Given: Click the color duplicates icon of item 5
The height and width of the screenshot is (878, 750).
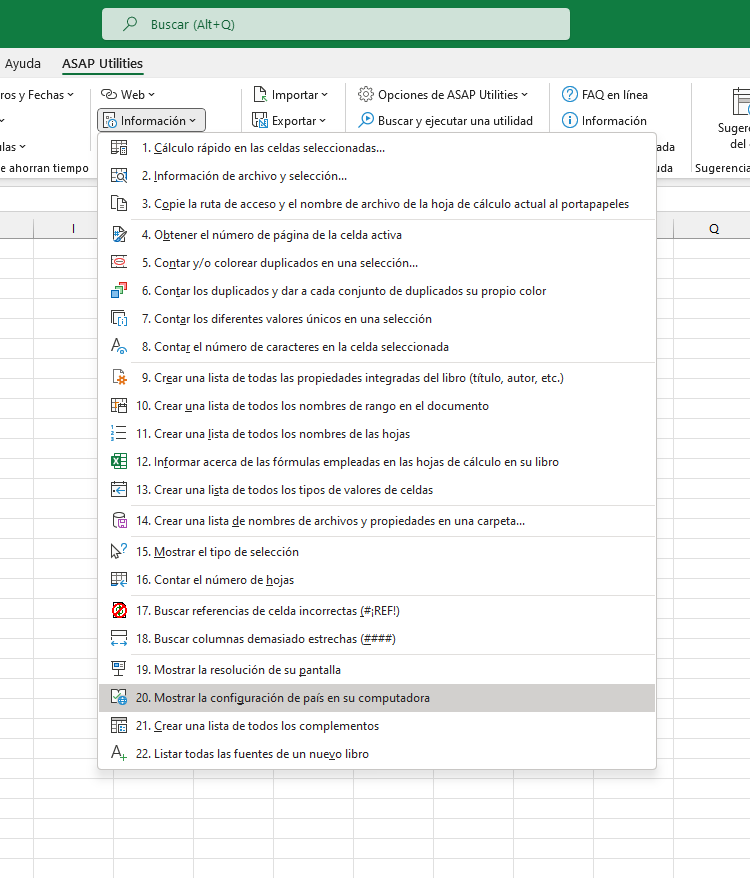Looking at the screenshot, I should pos(119,263).
